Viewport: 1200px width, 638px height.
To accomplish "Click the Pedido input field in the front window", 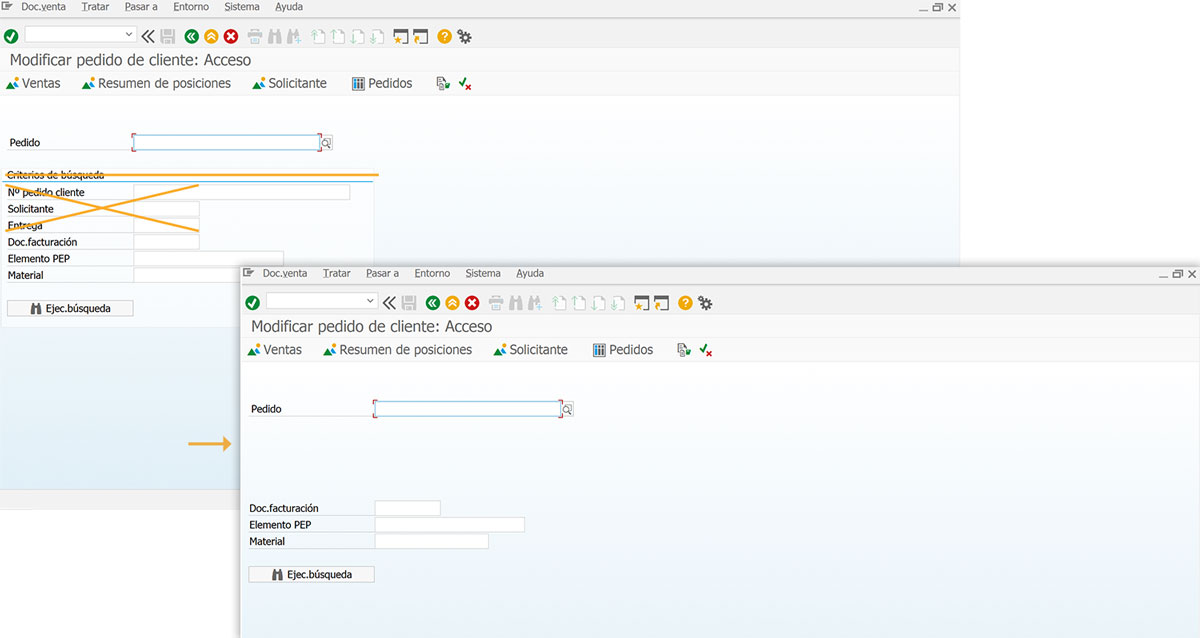I will [x=467, y=409].
